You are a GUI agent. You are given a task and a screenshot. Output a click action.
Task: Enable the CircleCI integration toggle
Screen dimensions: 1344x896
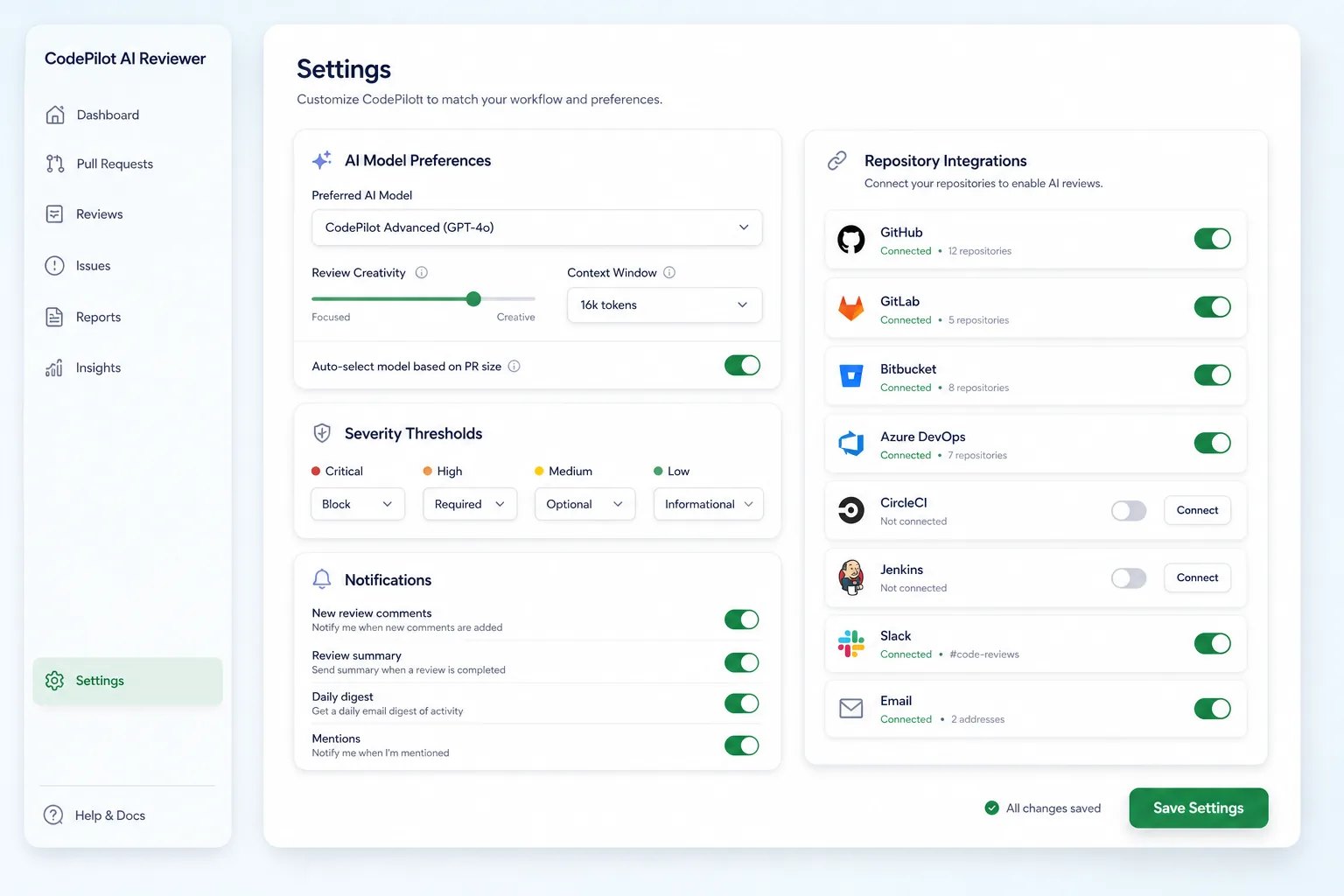point(1129,511)
